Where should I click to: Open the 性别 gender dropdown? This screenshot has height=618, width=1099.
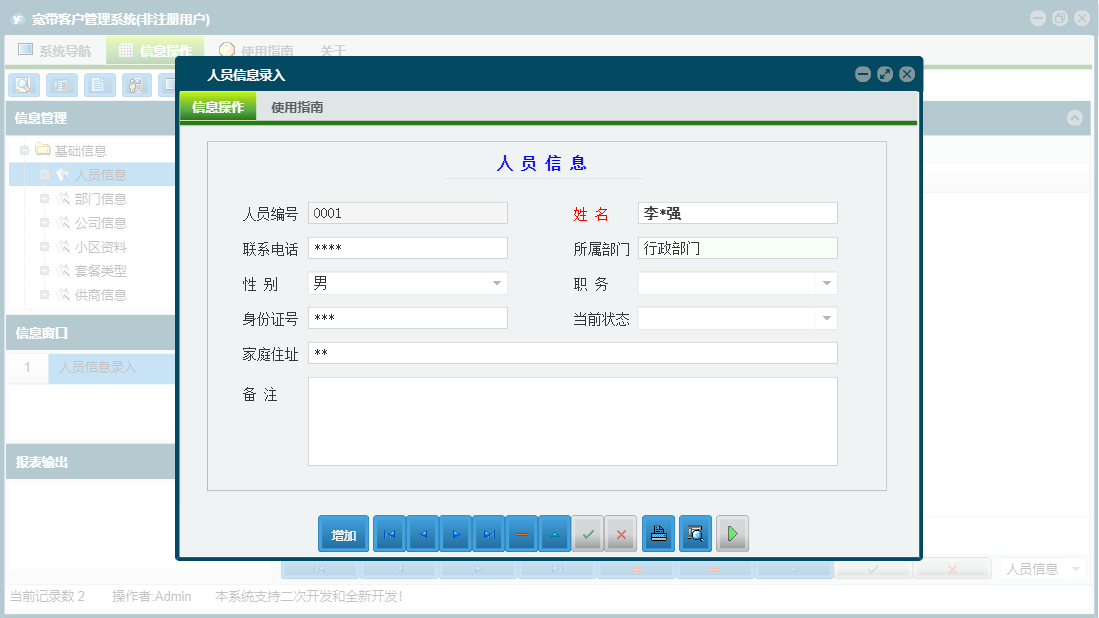(496, 283)
